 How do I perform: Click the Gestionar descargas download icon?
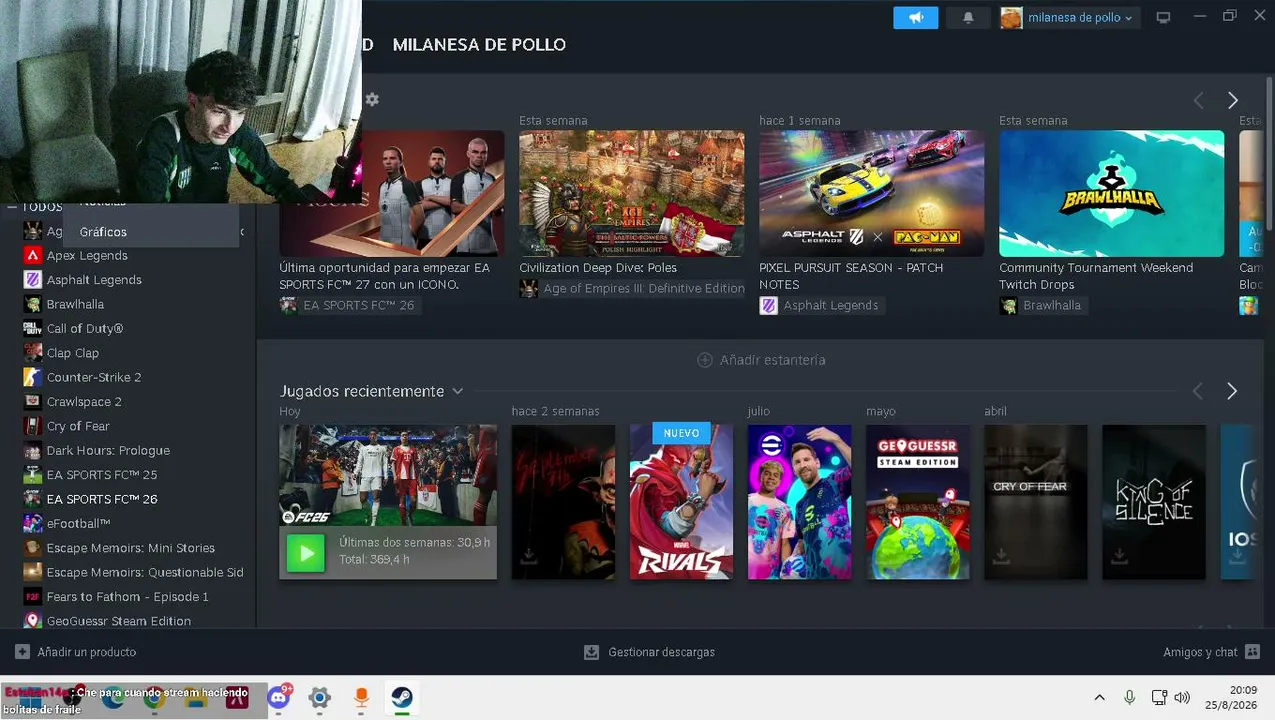591,652
